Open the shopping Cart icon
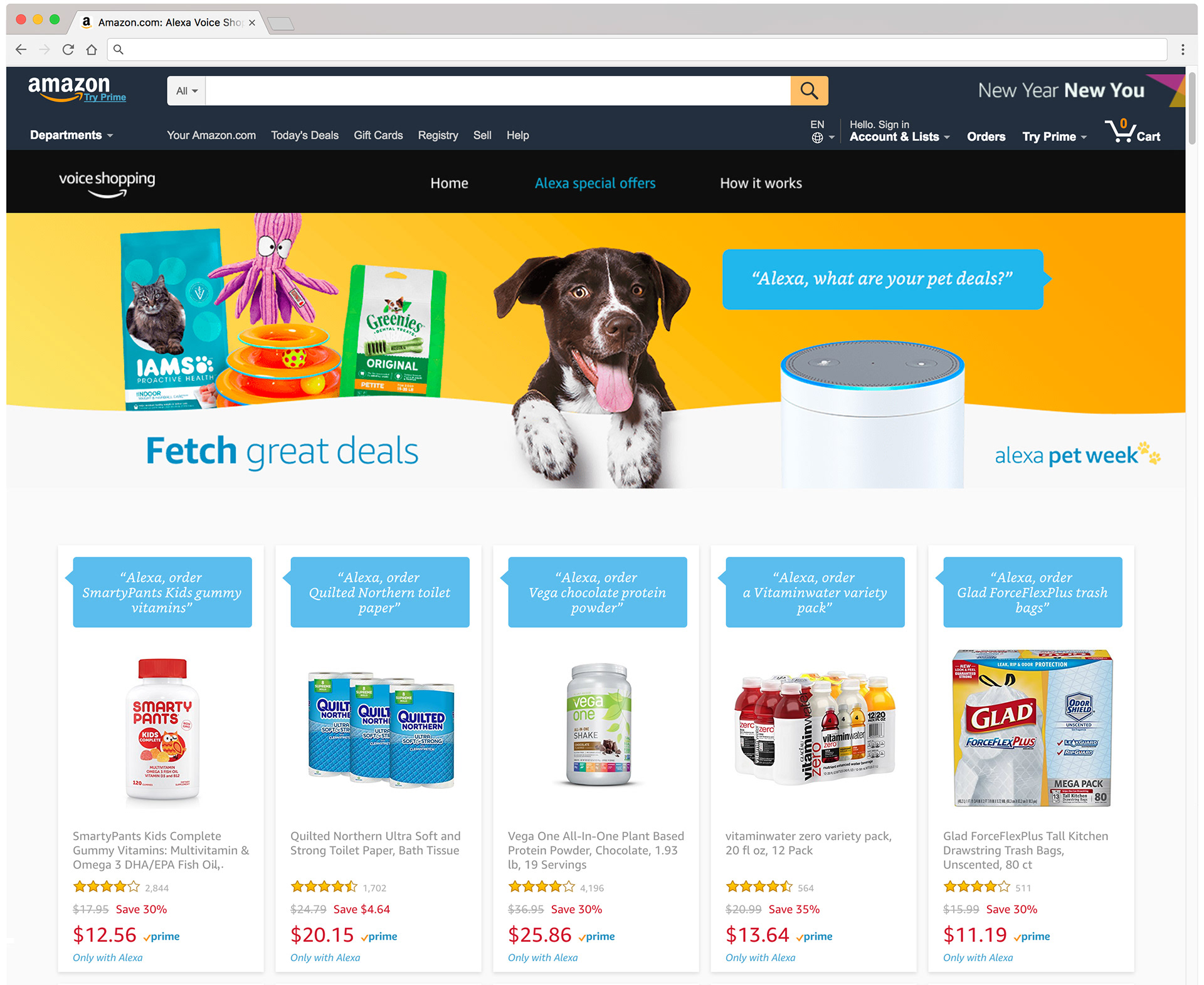 pos(1133,132)
